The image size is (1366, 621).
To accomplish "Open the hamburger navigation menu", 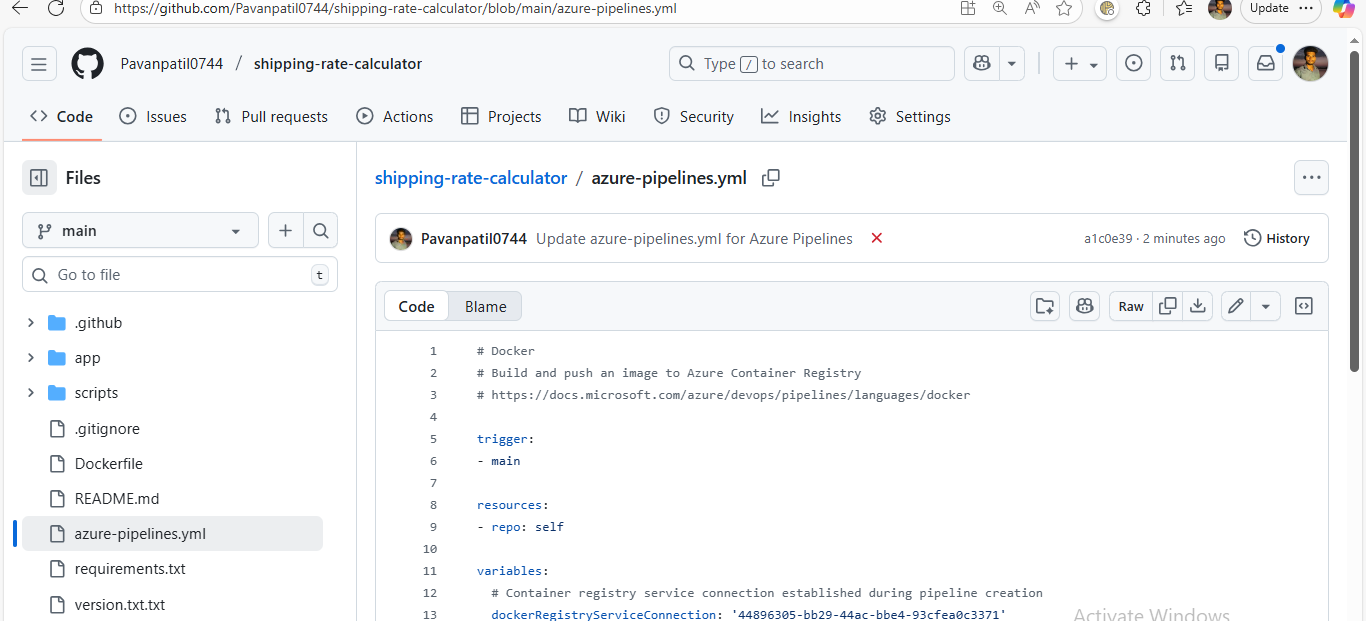I will 39,64.
